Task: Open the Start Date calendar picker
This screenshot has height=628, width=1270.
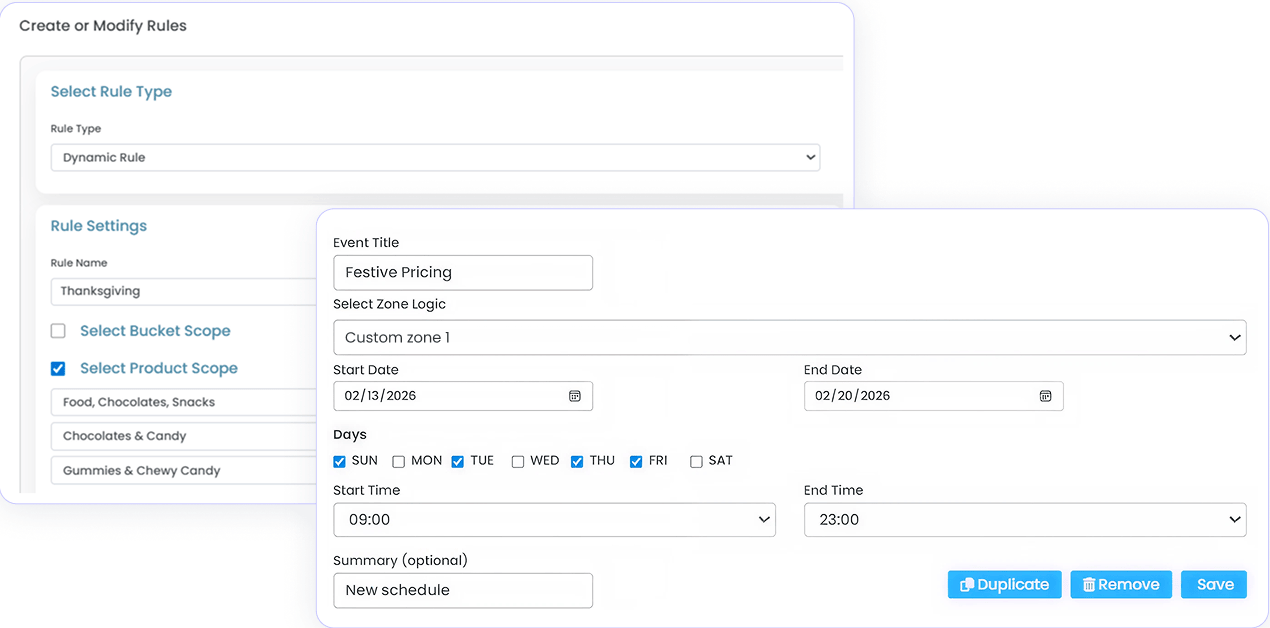Action: tap(575, 396)
